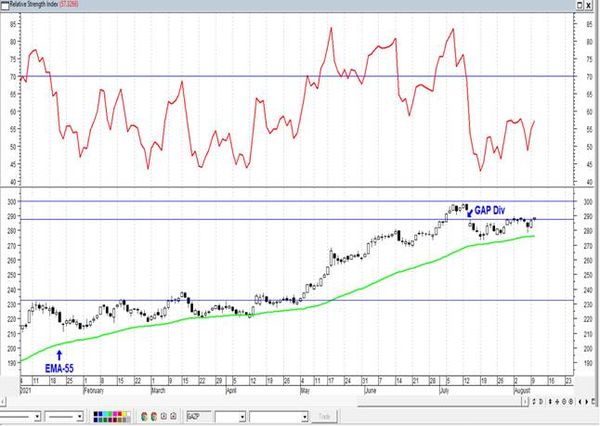The width and height of the screenshot is (600, 426).
Task: Select the red swatch in the color palette
Action: coord(120,414)
